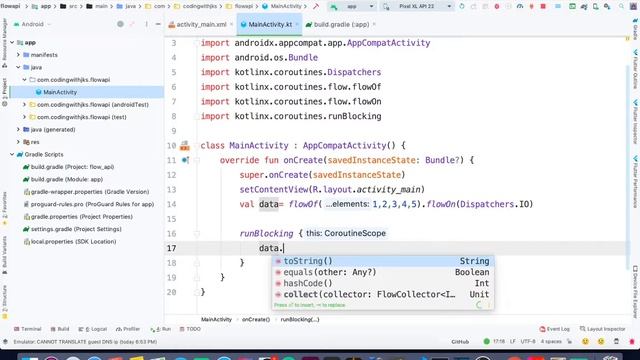Click the read-only lock icon in status bar

[570, 341]
